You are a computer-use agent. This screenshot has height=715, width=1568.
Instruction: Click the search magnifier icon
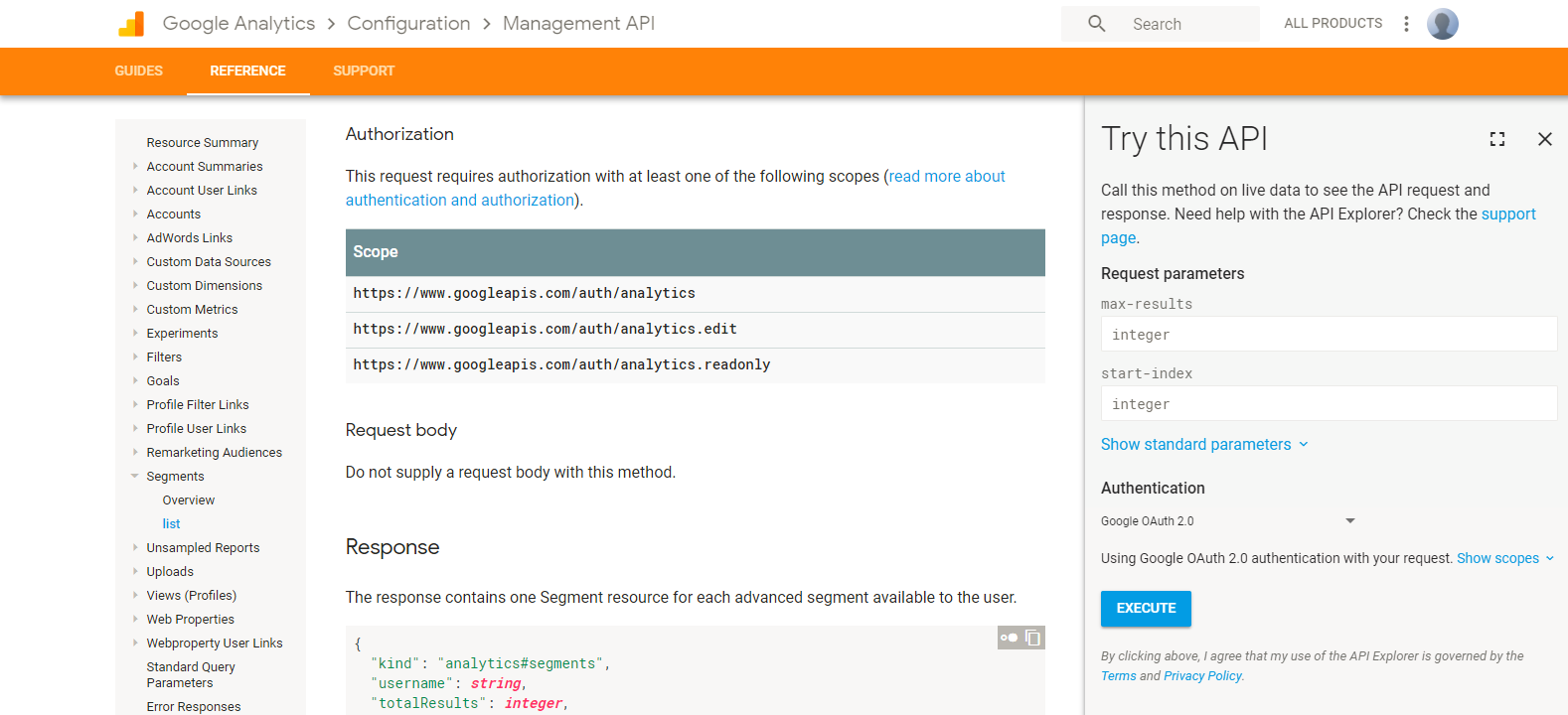tap(1096, 23)
